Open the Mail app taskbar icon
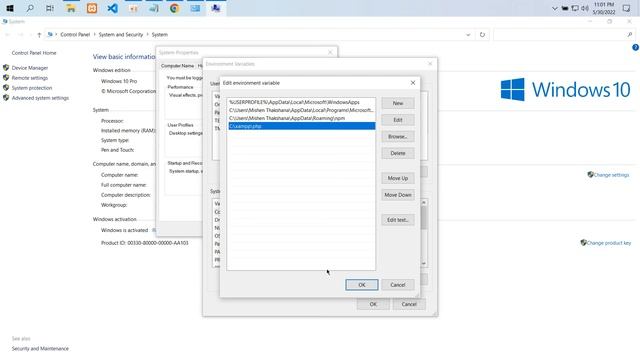 point(195,8)
